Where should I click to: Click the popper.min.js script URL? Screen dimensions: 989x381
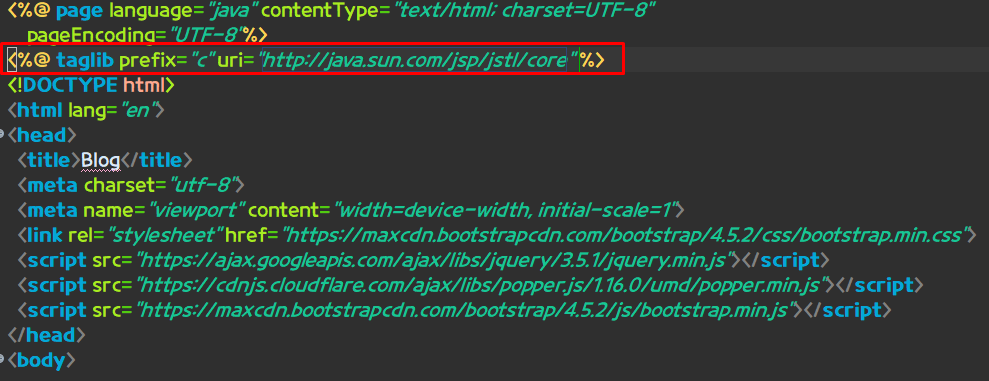[483, 285]
